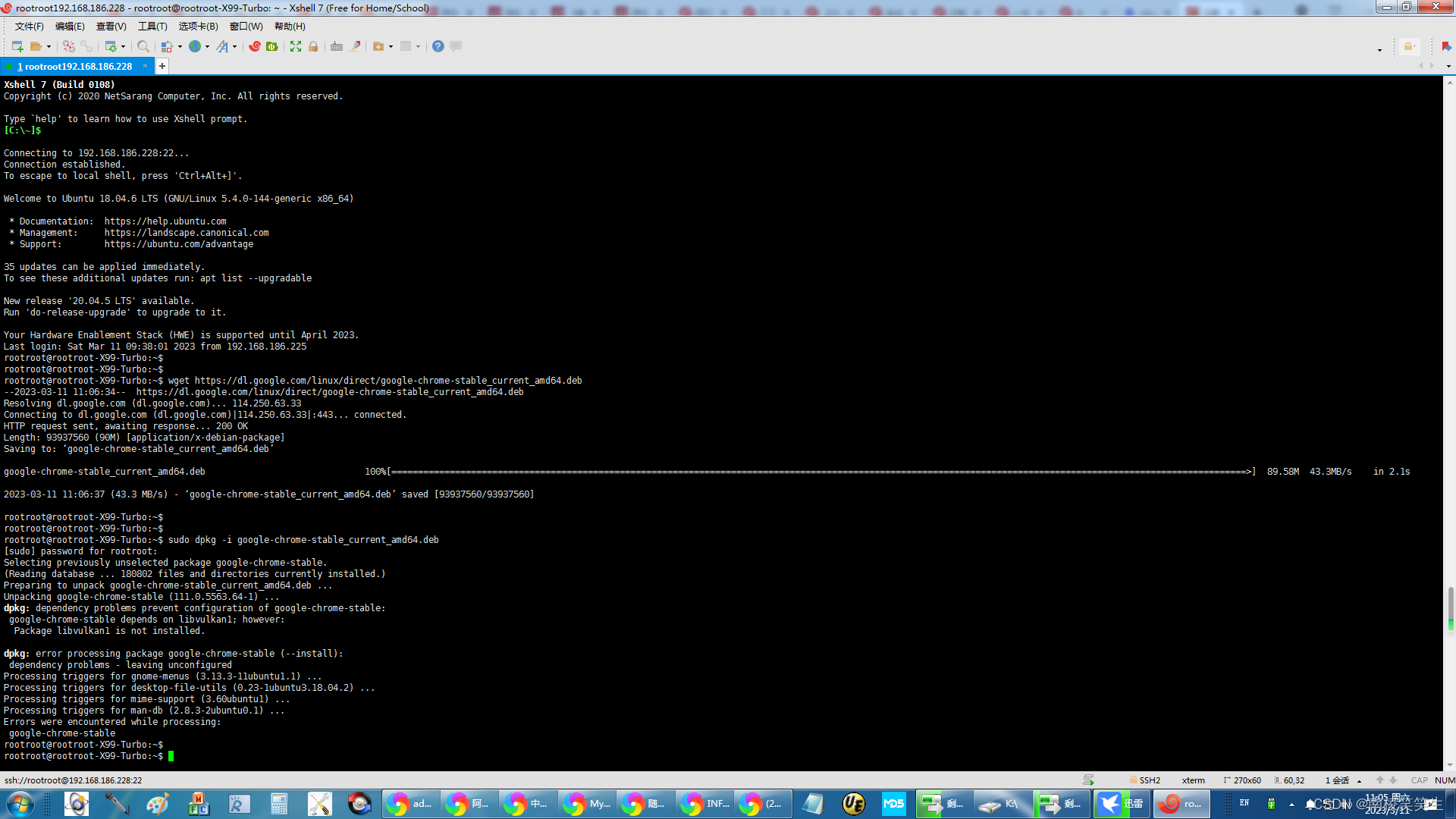
Task: Expand the 1 会话 sessions arrow
Action: [1359, 781]
